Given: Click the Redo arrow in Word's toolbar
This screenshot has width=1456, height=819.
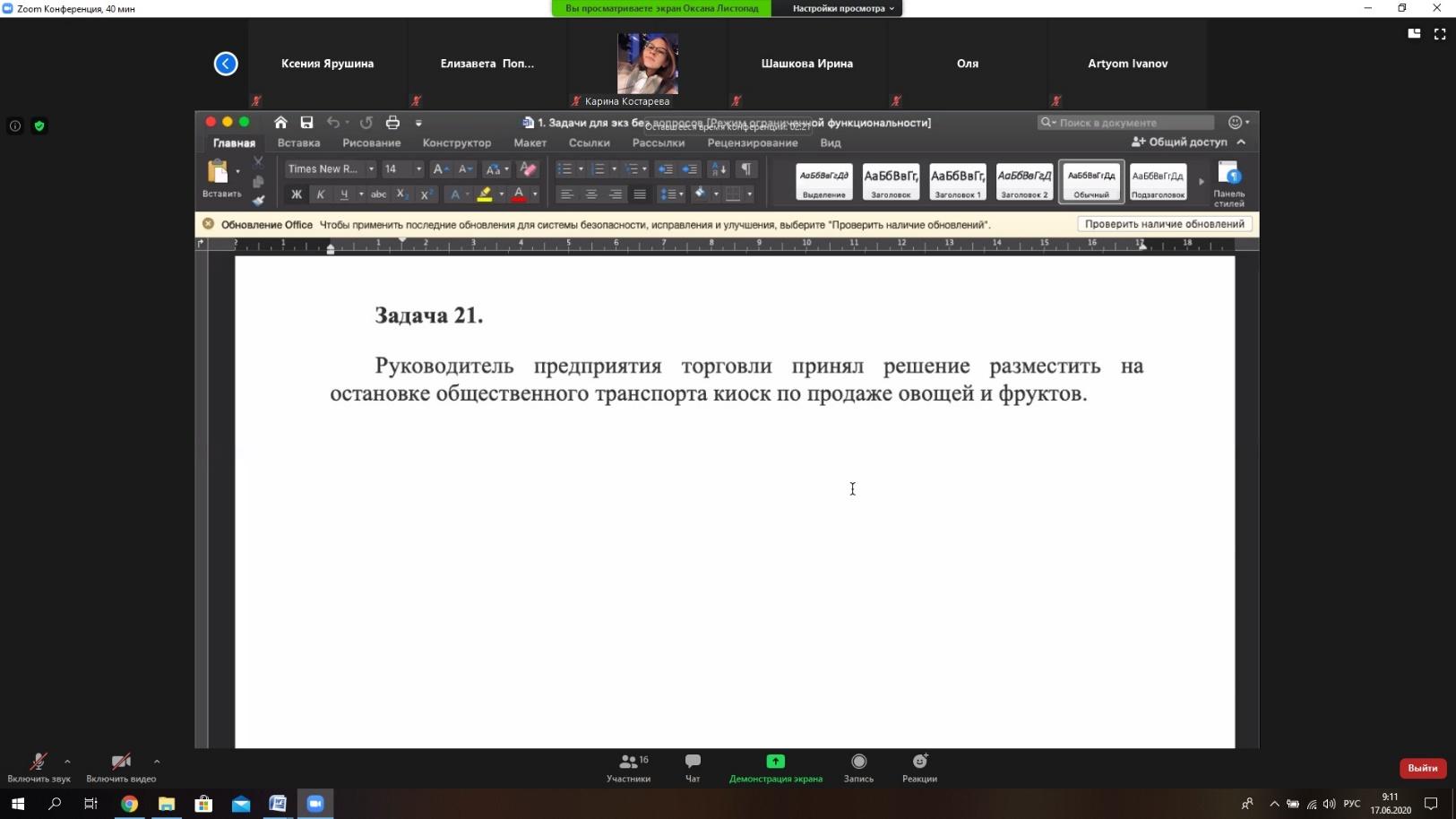Looking at the screenshot, I should point(366,123).
